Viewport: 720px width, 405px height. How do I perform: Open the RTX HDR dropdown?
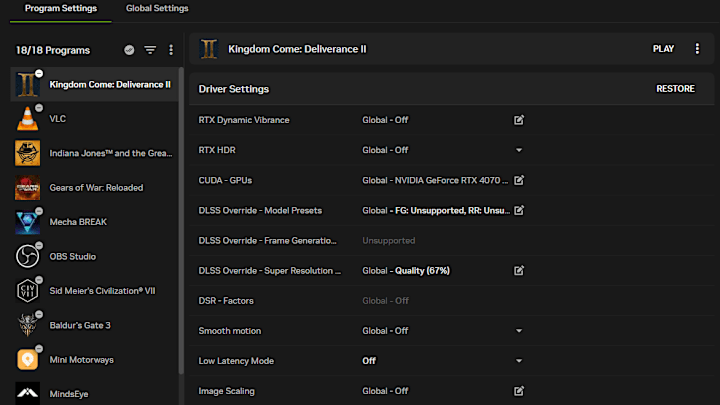(518, 150)
